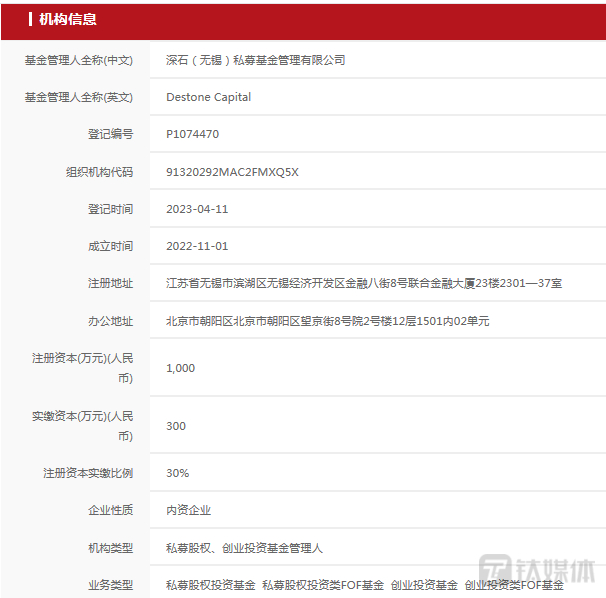Click the 办公地址 label
The height and width of the screenshot is (598, 606).
coord(111,321)
